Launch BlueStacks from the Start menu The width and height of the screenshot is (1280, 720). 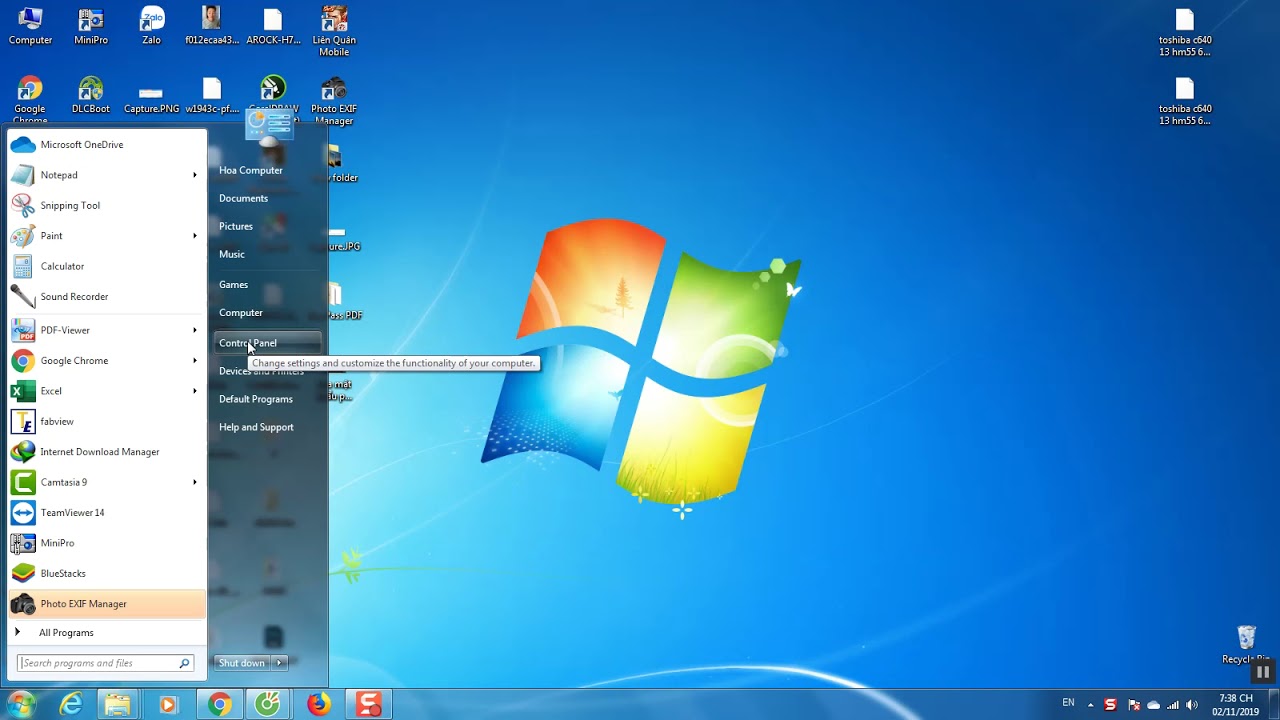click(106, 574)
